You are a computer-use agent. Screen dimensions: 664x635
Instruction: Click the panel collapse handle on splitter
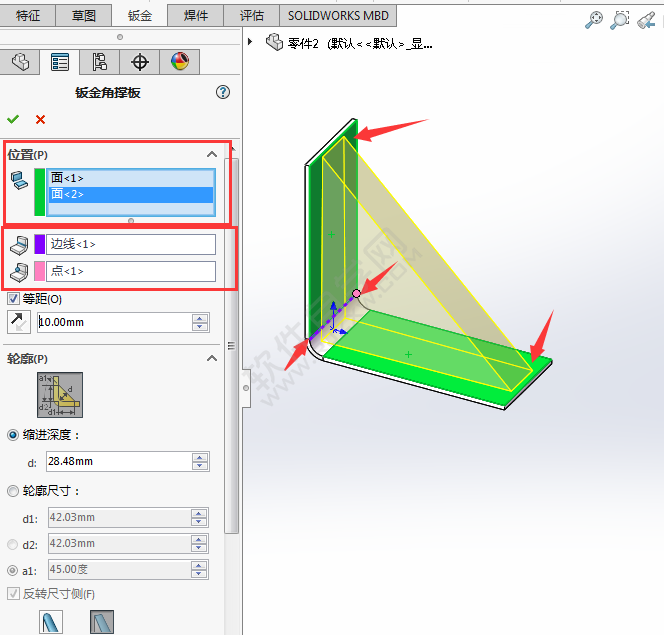click(x=246, y=388)
